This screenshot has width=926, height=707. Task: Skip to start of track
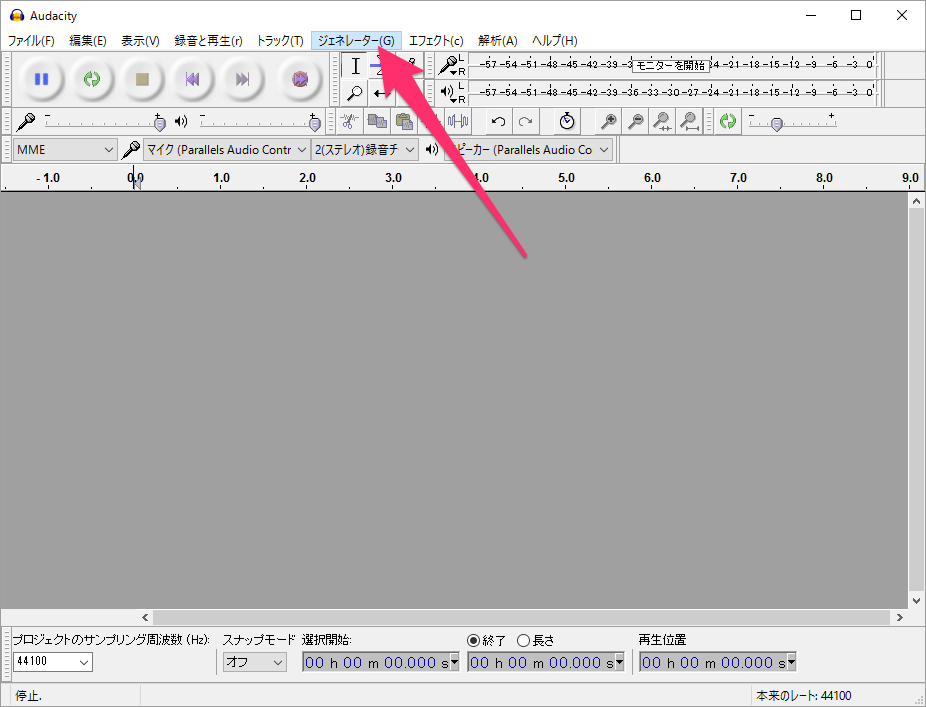(192, 79)
